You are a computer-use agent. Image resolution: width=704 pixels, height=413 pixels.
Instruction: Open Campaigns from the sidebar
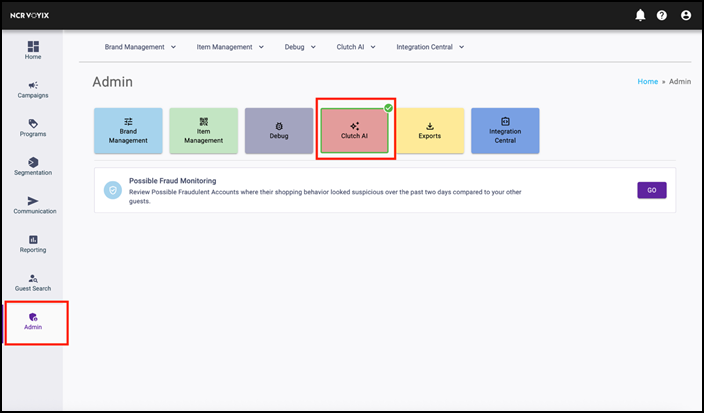coord(33,89)
